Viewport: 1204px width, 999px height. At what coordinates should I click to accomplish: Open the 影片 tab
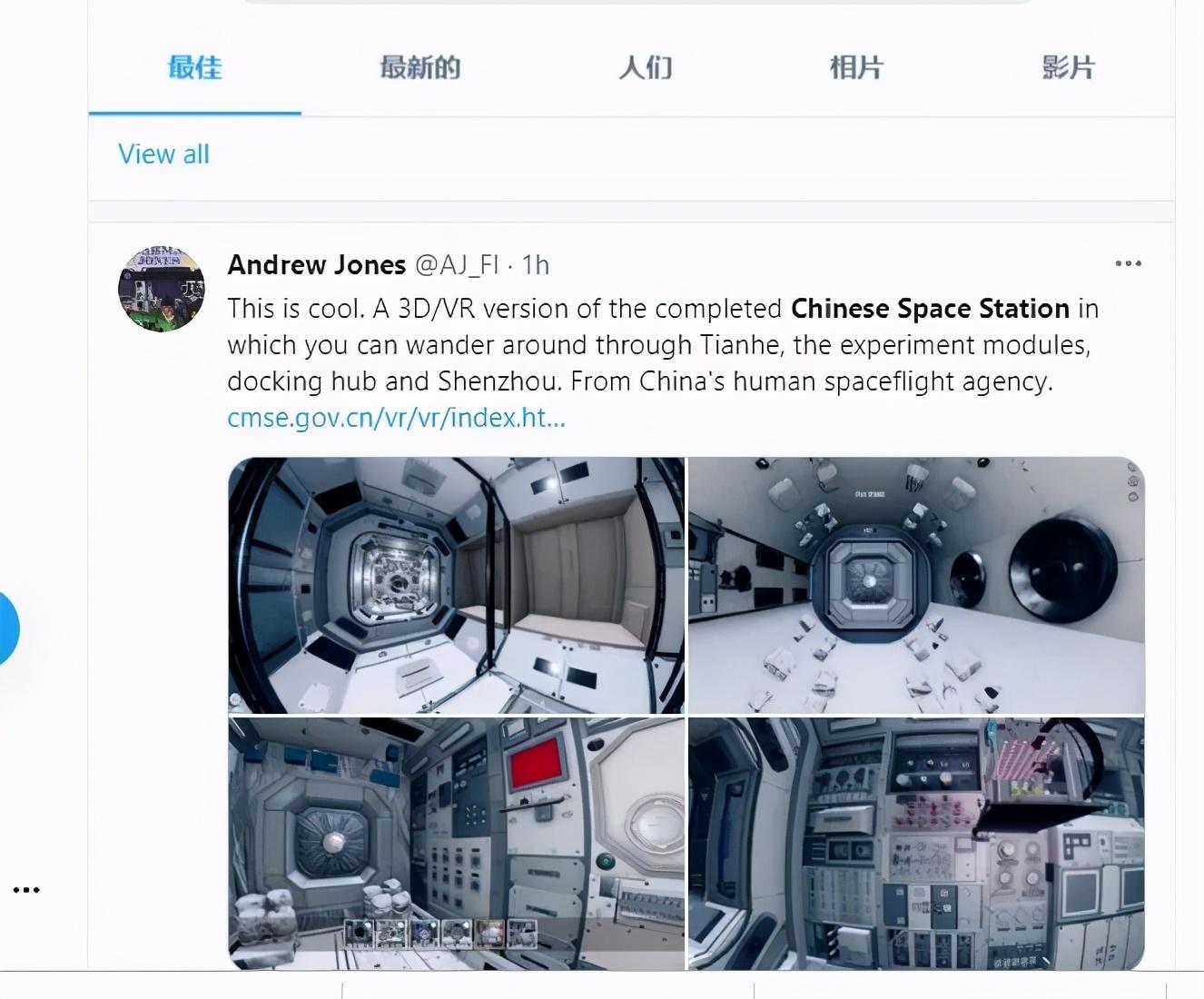[x=1069, y=67]
